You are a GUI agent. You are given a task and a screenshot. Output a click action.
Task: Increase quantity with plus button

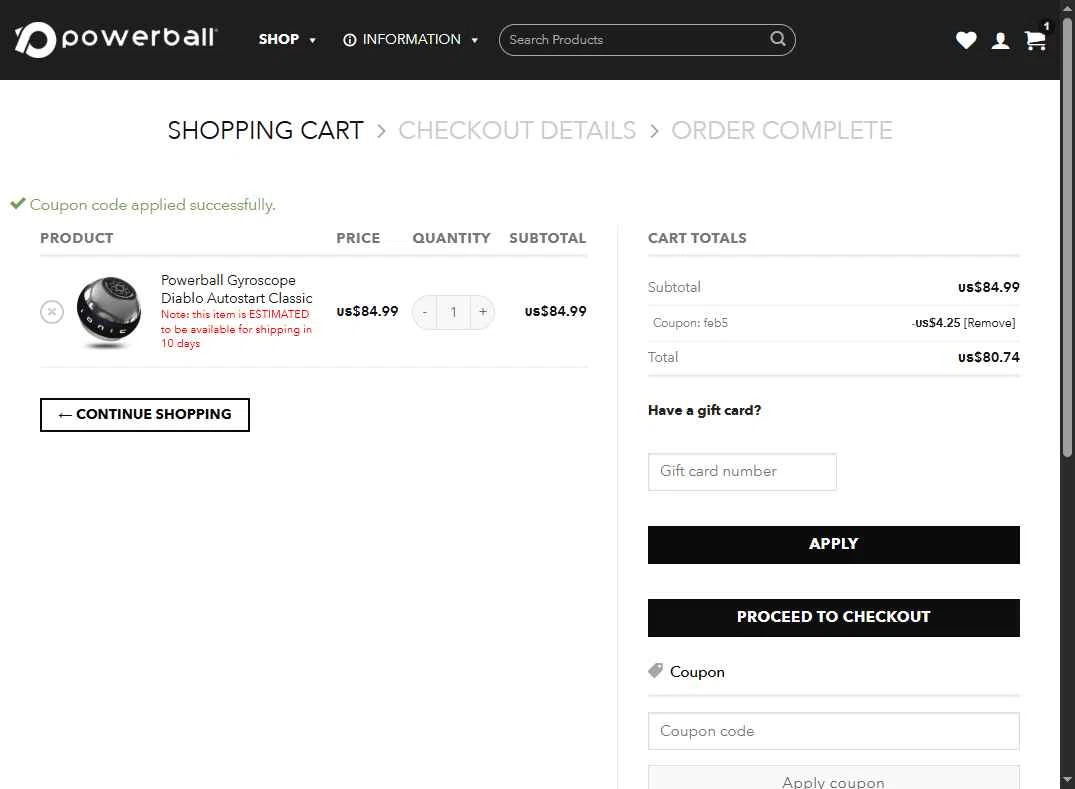tap(483, 312)
